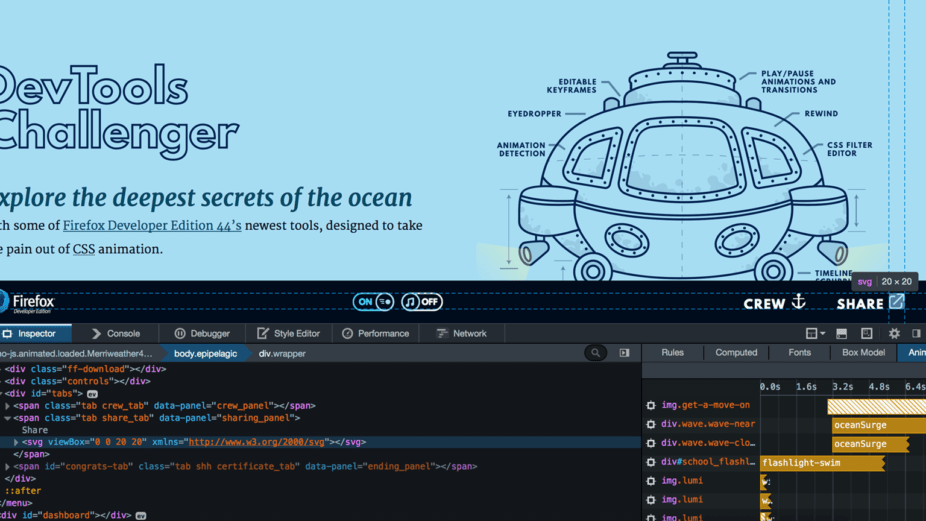The image size is (926, 521).
Task: Switch to the Network tab
Action: pyautogui.click(x=461, y=334)
